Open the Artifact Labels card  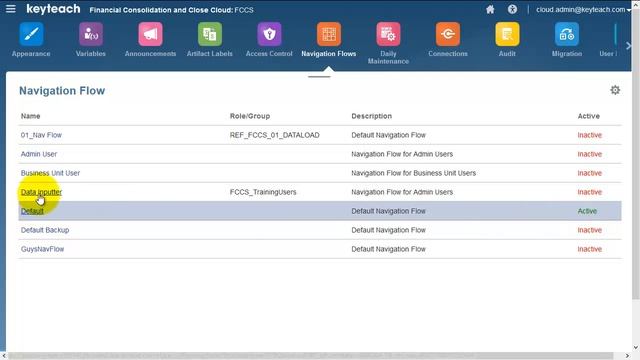210,40
